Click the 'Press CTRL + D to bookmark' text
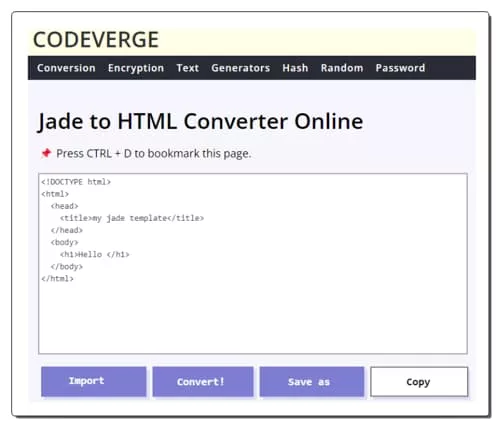Image resolution: width=500 pixels, height=427 pixels. tap(154, 154)
